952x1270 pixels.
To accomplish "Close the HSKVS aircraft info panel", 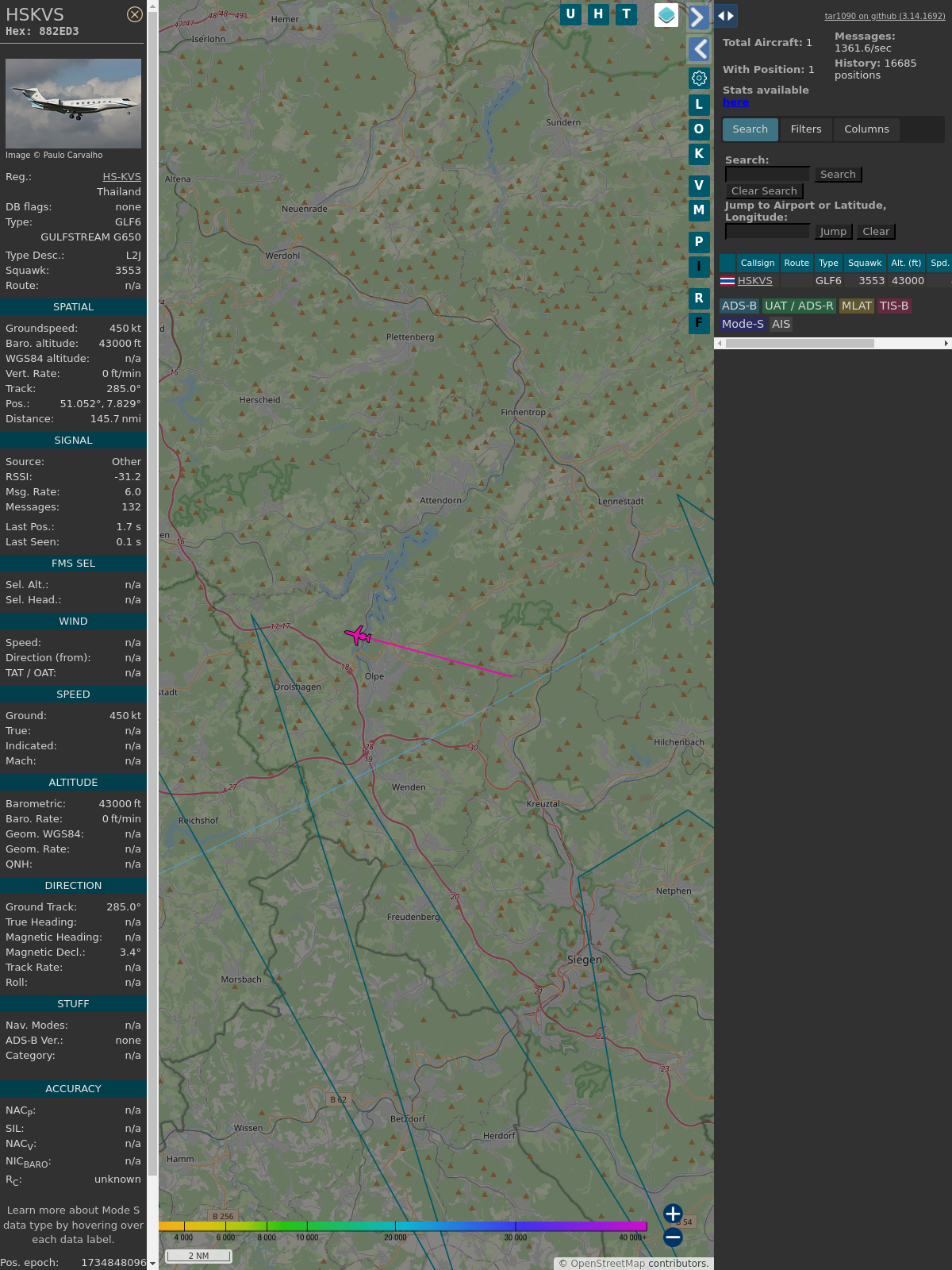I will coord(135,14).
